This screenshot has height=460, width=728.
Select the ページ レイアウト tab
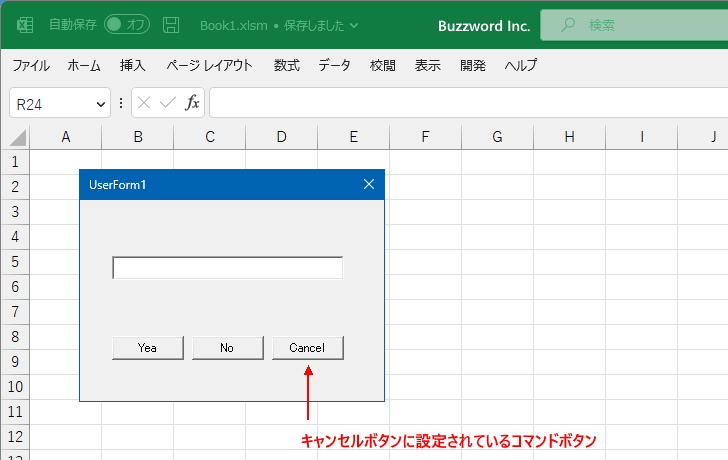pyautogui.click(x=209, y=65)
